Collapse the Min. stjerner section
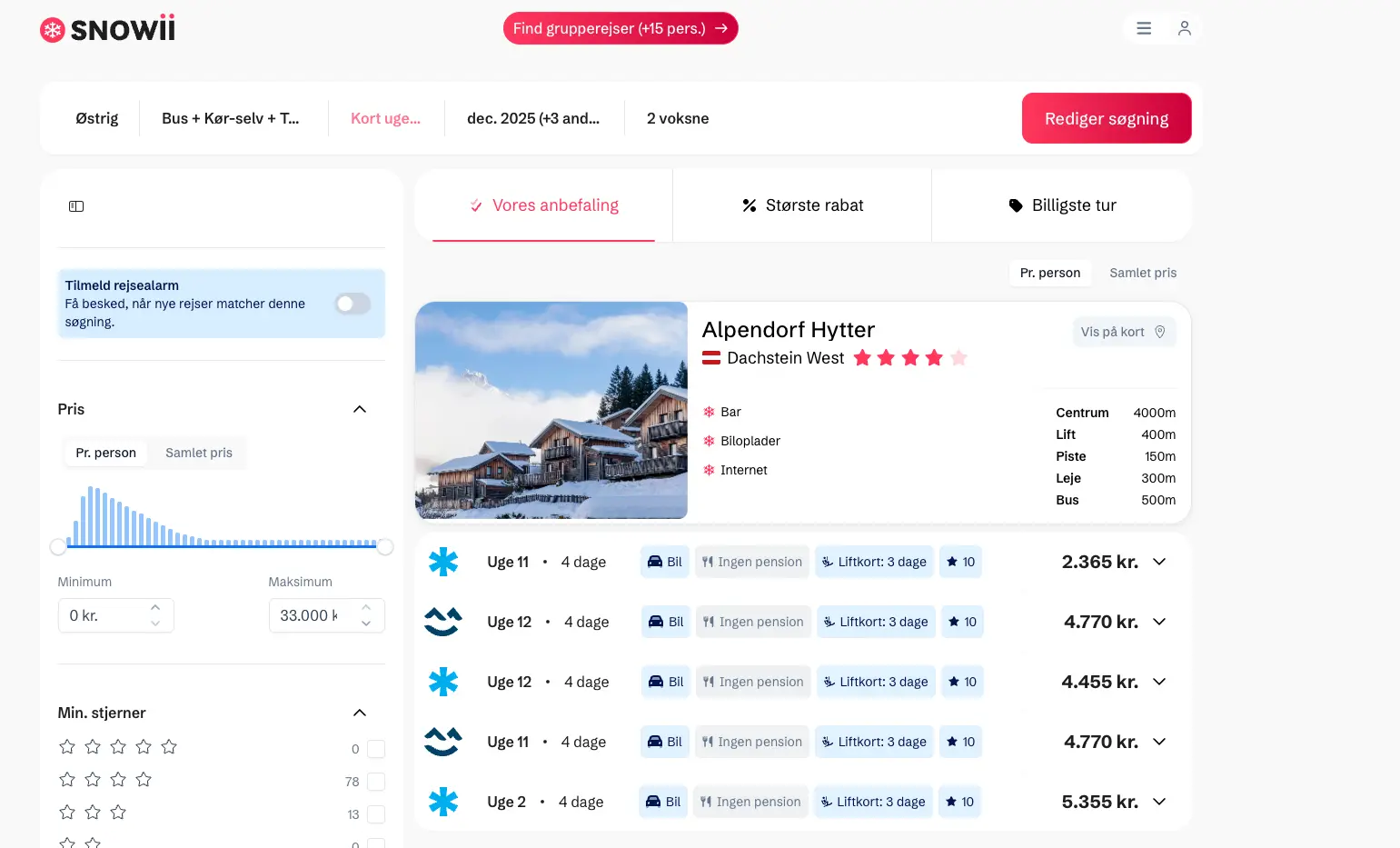 [x=360, y=713]
